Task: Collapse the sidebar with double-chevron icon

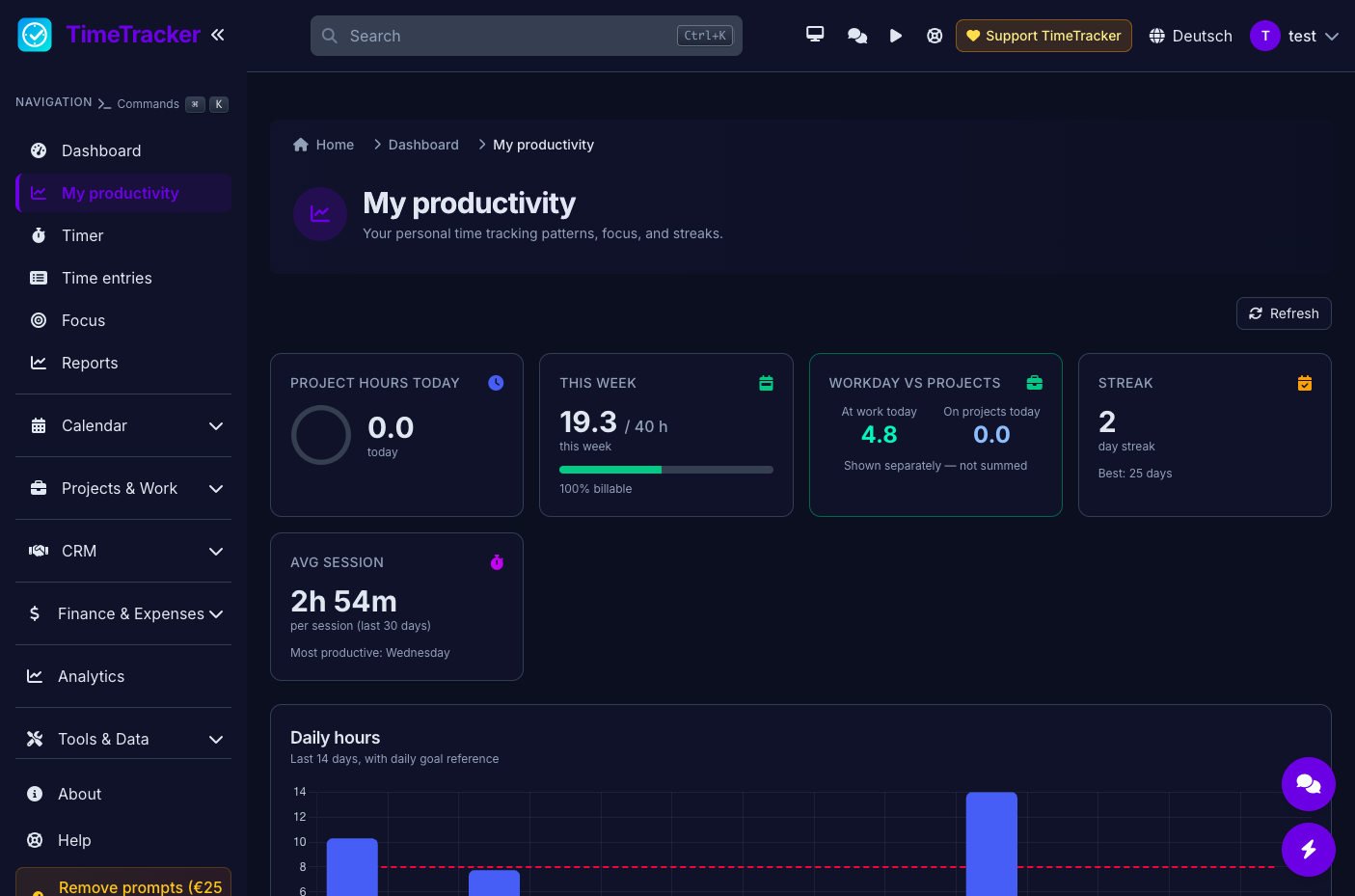Action: (x=218, y=35)
